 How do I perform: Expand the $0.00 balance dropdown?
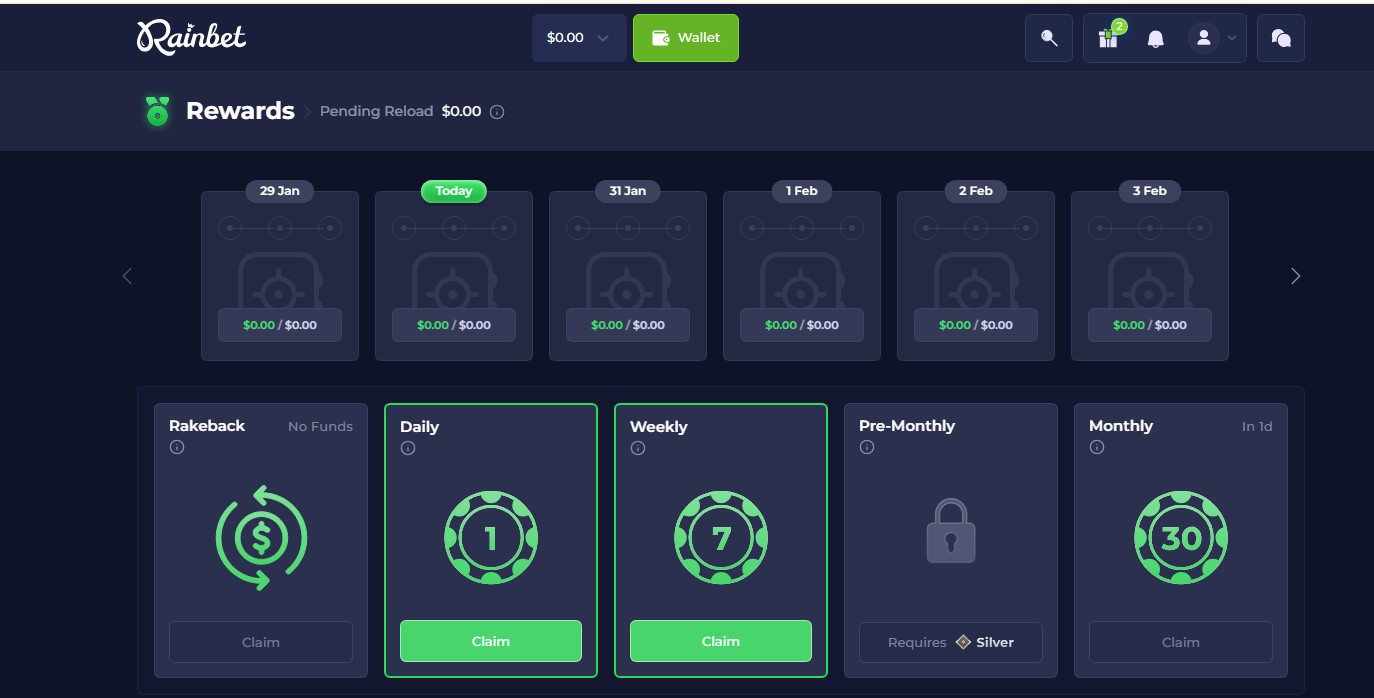coord(578,38)
